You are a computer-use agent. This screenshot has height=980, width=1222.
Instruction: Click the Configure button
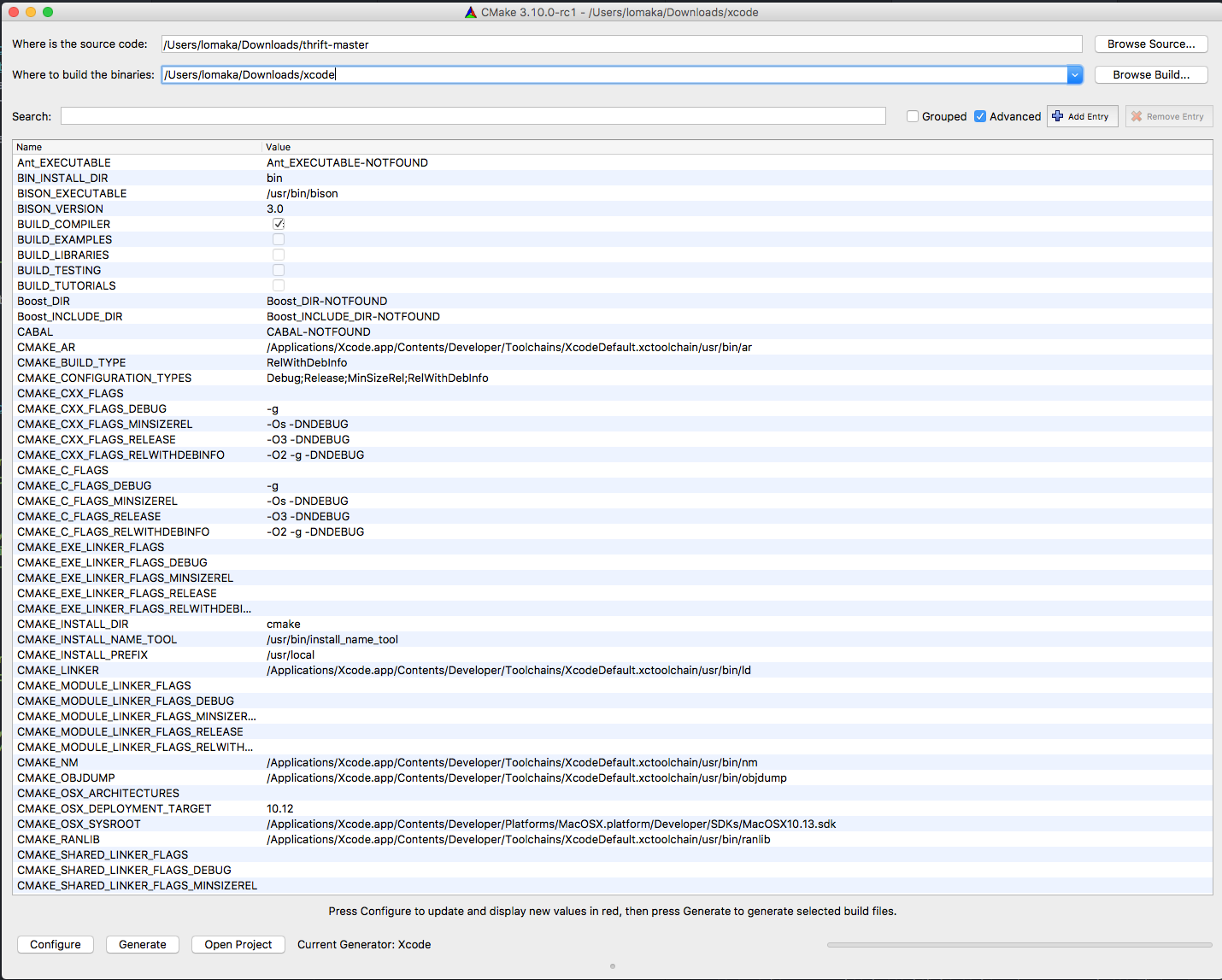coord(56,944)
